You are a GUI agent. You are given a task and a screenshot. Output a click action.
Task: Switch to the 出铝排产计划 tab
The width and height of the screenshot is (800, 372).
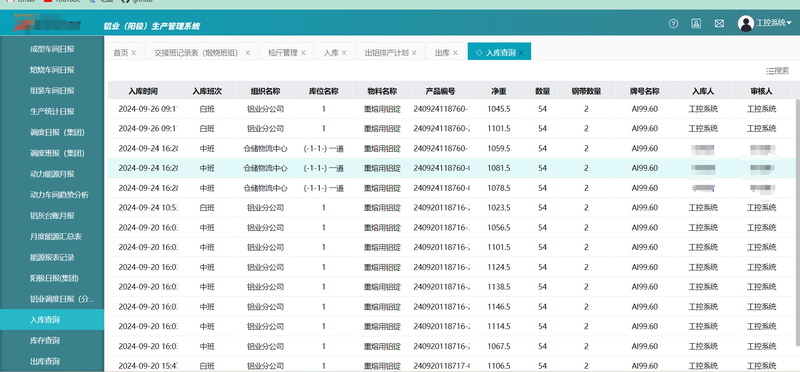(387, 53)
